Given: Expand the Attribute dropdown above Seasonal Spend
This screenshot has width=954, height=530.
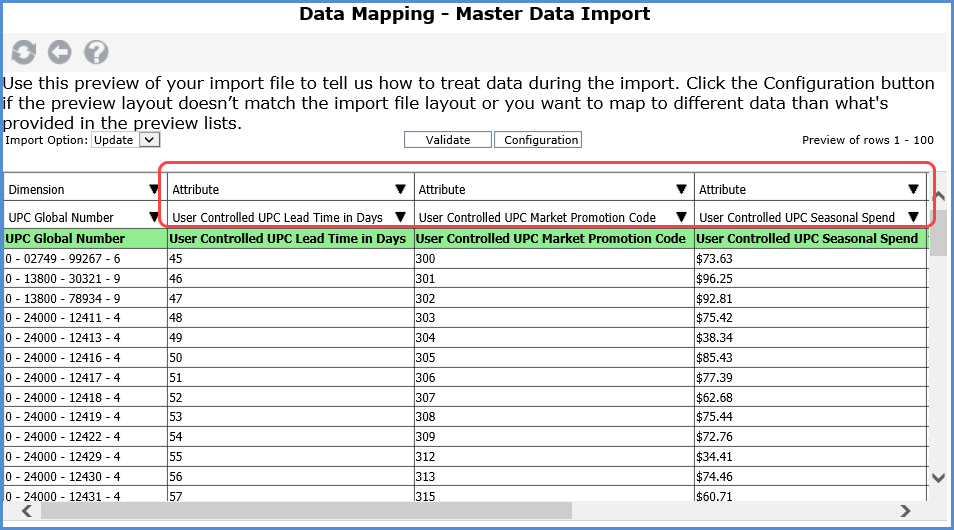Looking at the screenshot, I should [913, 189].
